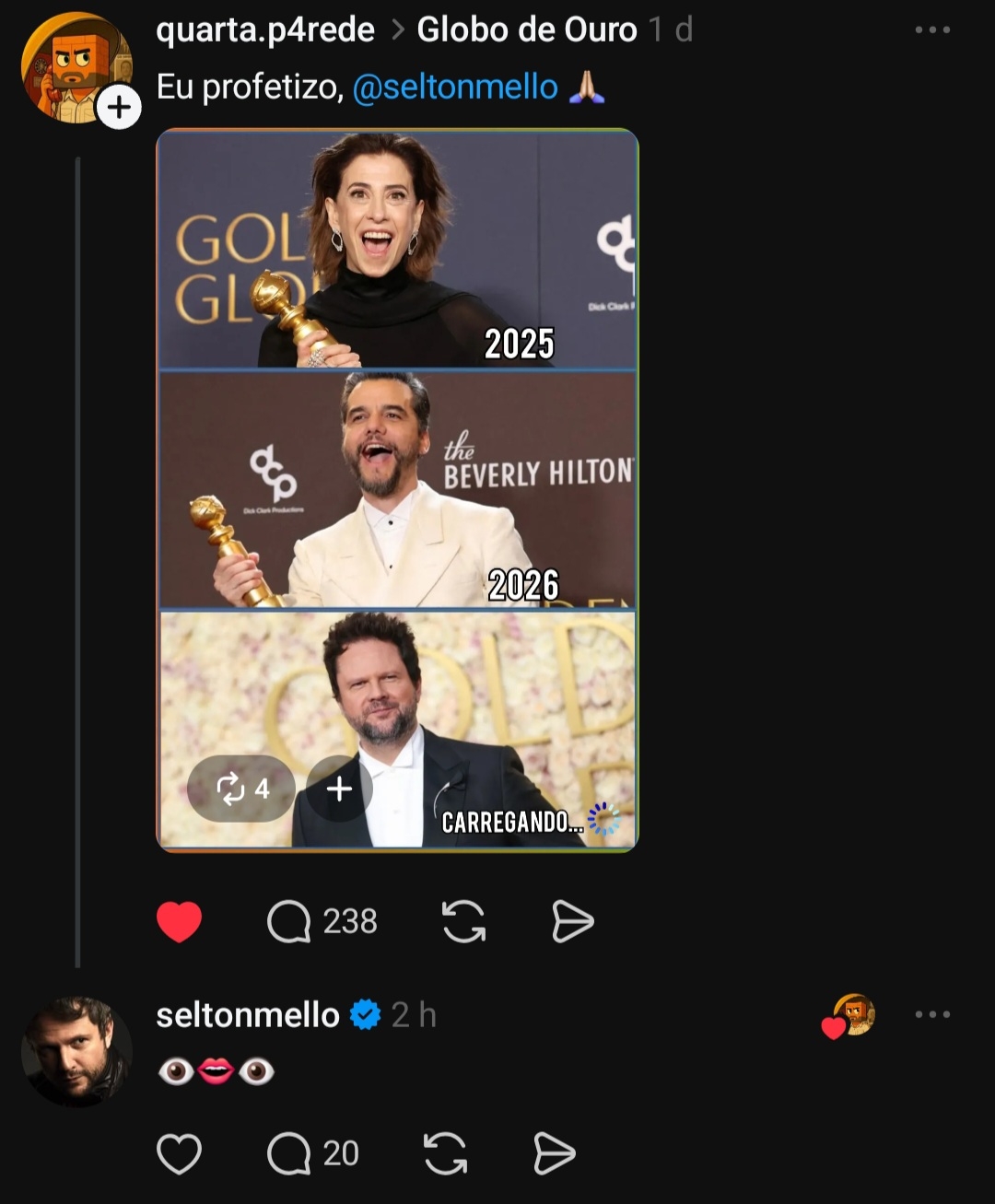The height and width of the screenshot is (1204, 995).
Task: Click the repost count 4 pill on image
Action: tap(241, 789)
